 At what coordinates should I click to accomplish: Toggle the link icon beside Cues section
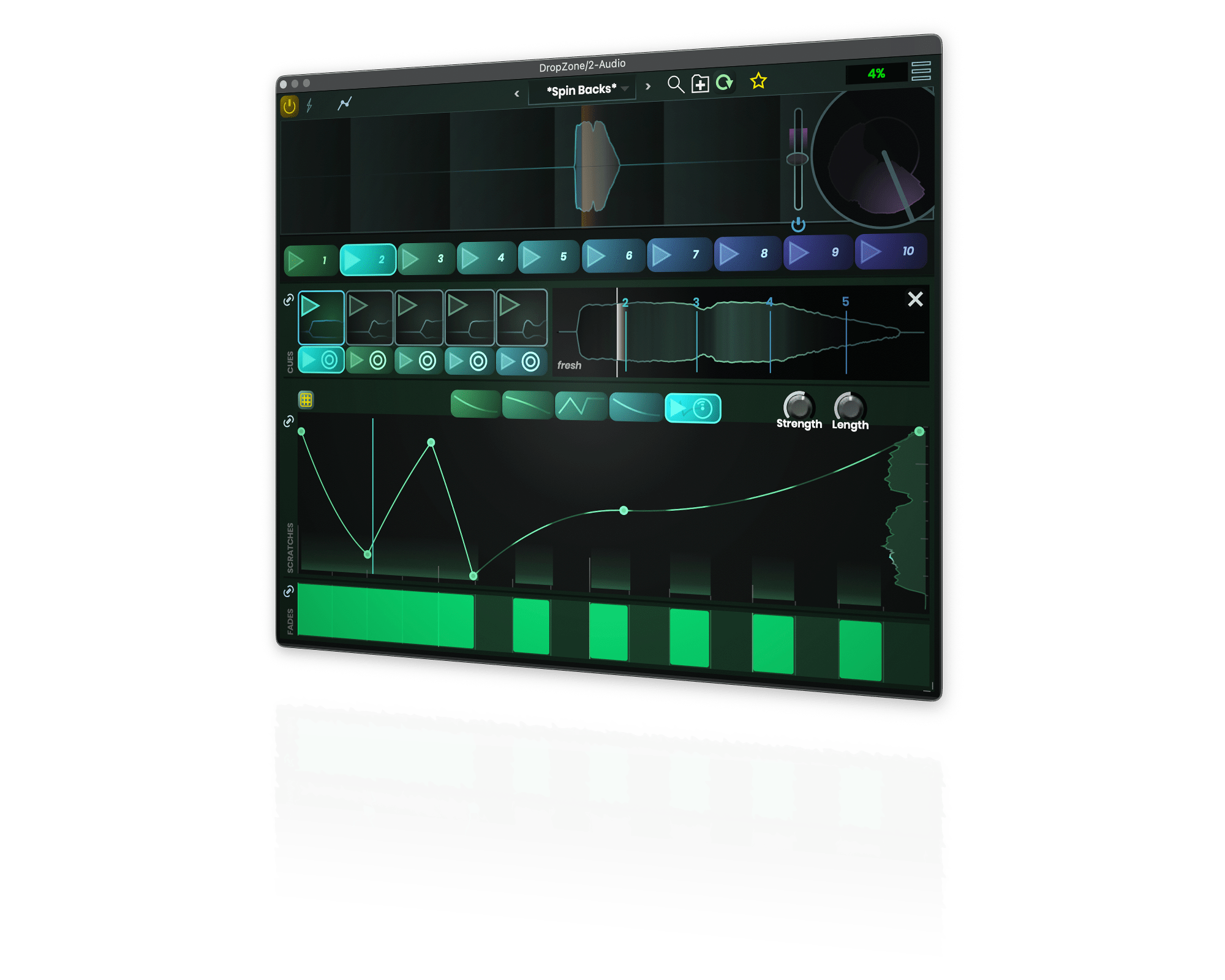(288, 300)
